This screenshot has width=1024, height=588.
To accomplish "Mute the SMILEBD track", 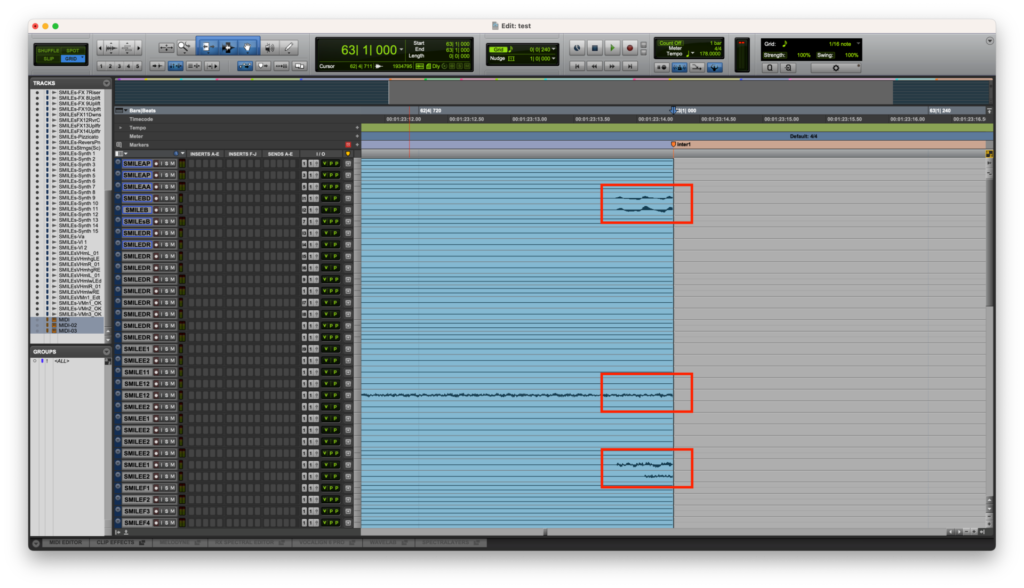I will pyautogui.click(x=172, y=199).
